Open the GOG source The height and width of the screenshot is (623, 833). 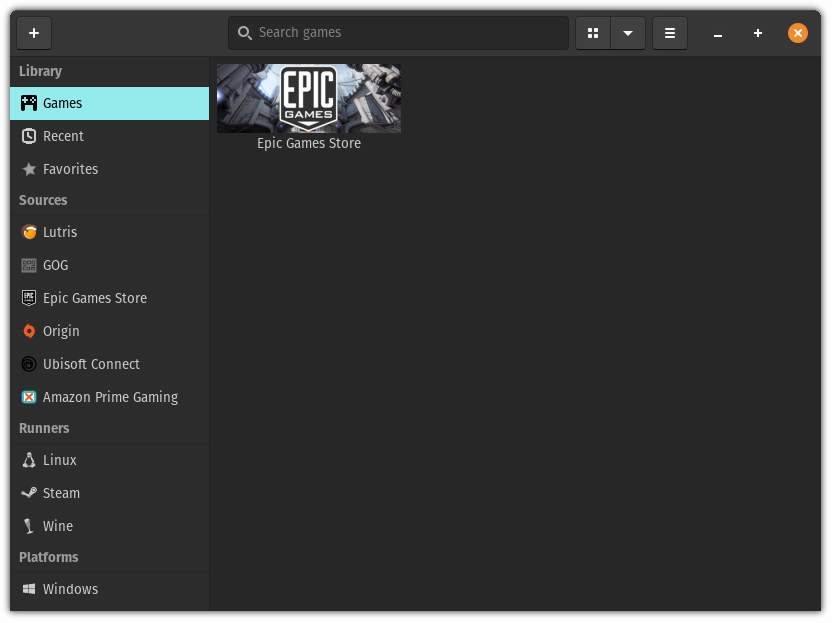[x=56, y=265]
